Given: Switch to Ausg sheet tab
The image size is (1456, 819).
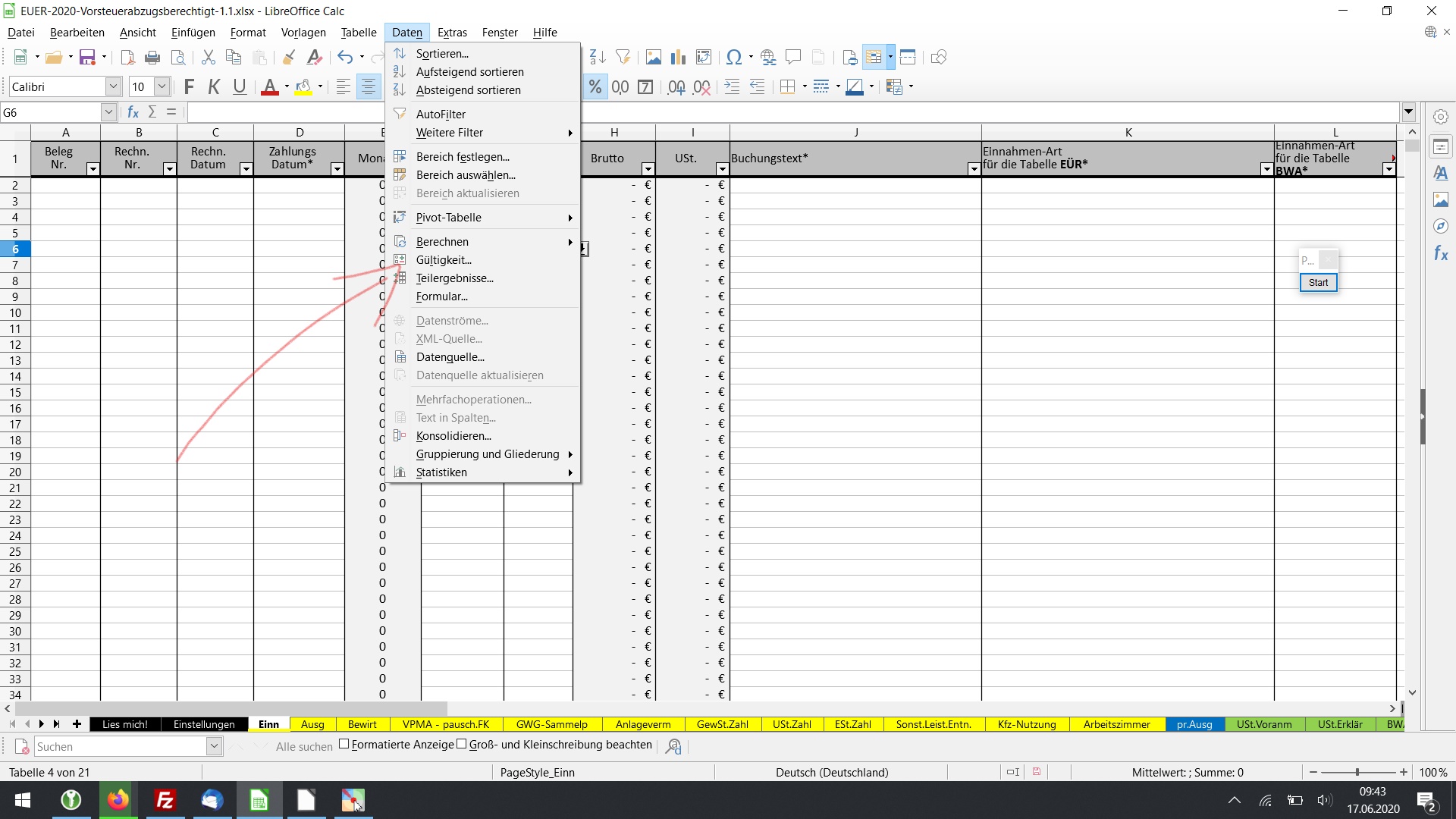Looking at the screenshot, I should pos(312,724).
